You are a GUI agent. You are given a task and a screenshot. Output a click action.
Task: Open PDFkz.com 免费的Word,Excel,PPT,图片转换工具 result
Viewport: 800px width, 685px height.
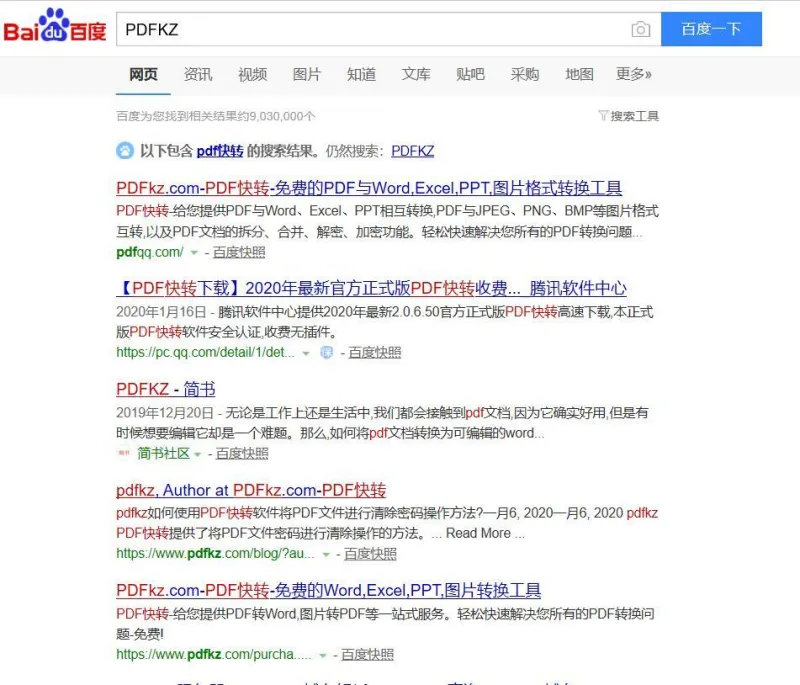(x=329, y=591)
